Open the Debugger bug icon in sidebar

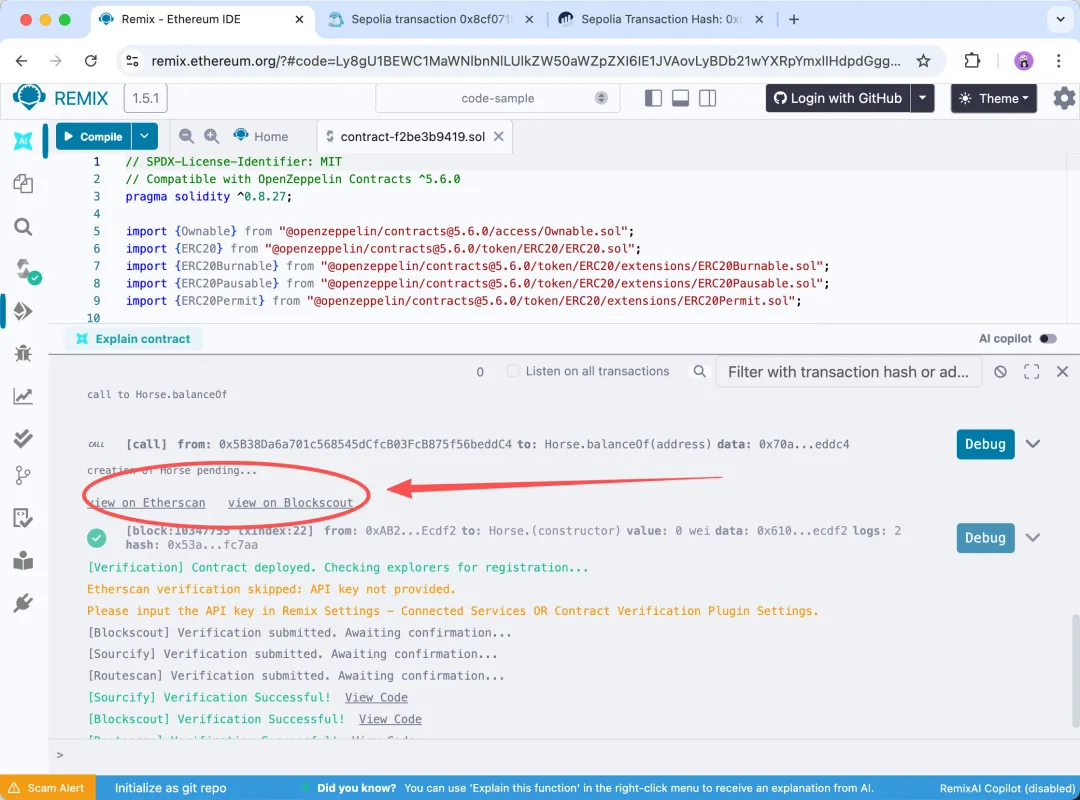23,353
